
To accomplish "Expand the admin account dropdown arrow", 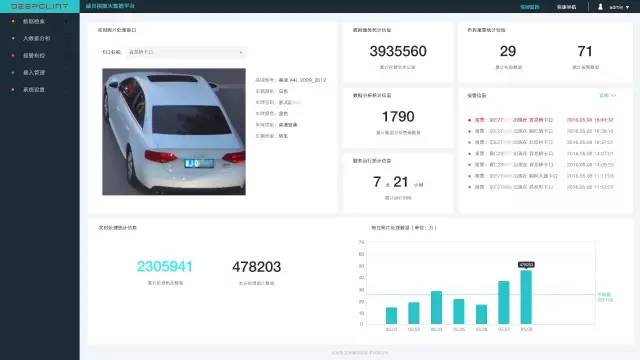I will pyautogui.click(x=627, y=7).
